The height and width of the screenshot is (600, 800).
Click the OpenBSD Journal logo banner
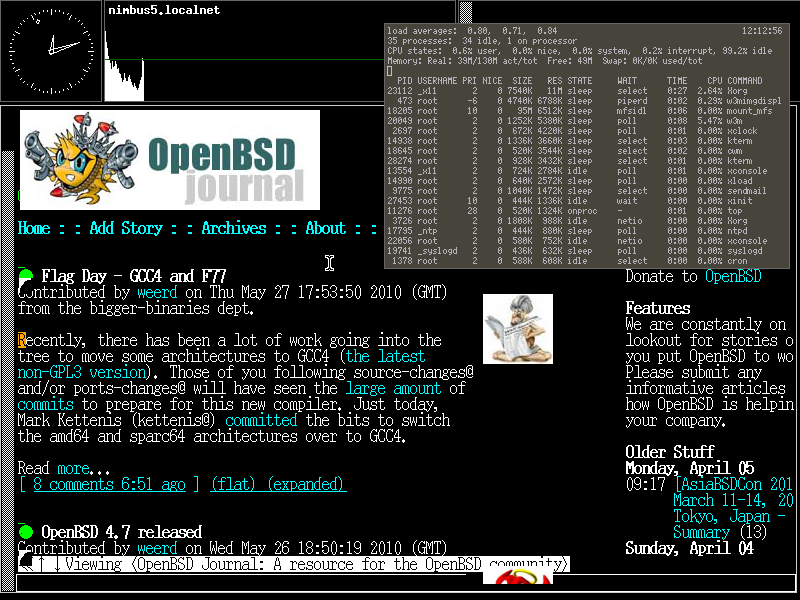pos(170,160)
